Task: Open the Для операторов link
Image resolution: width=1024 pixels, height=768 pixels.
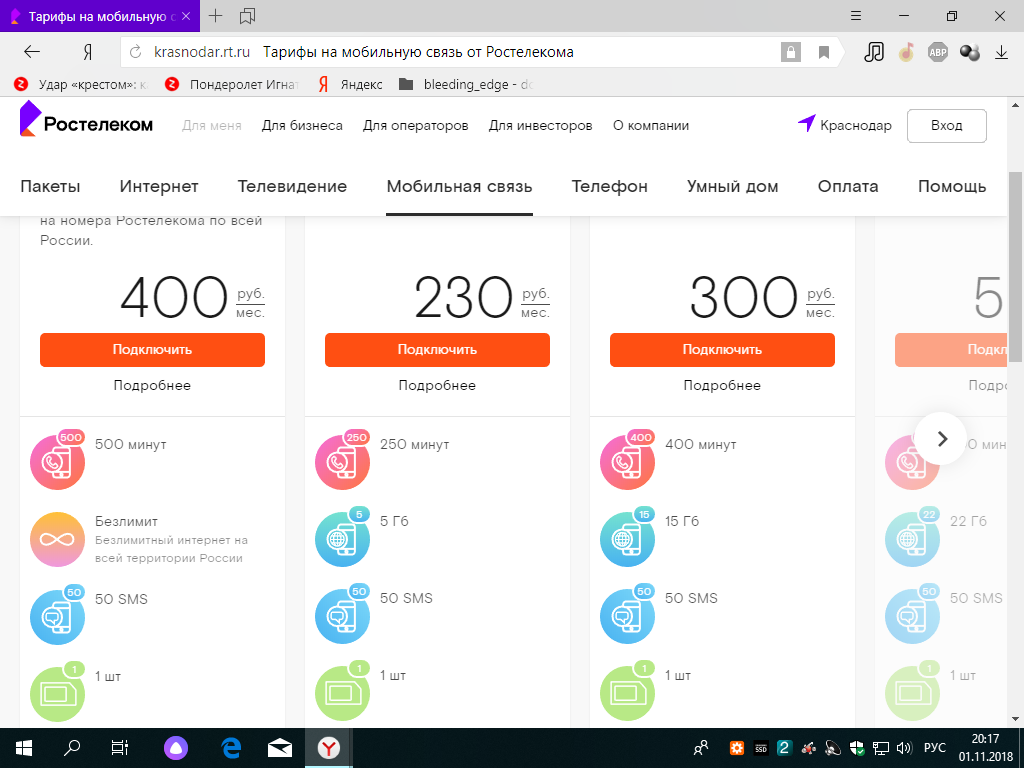Action: pos(415,125)
